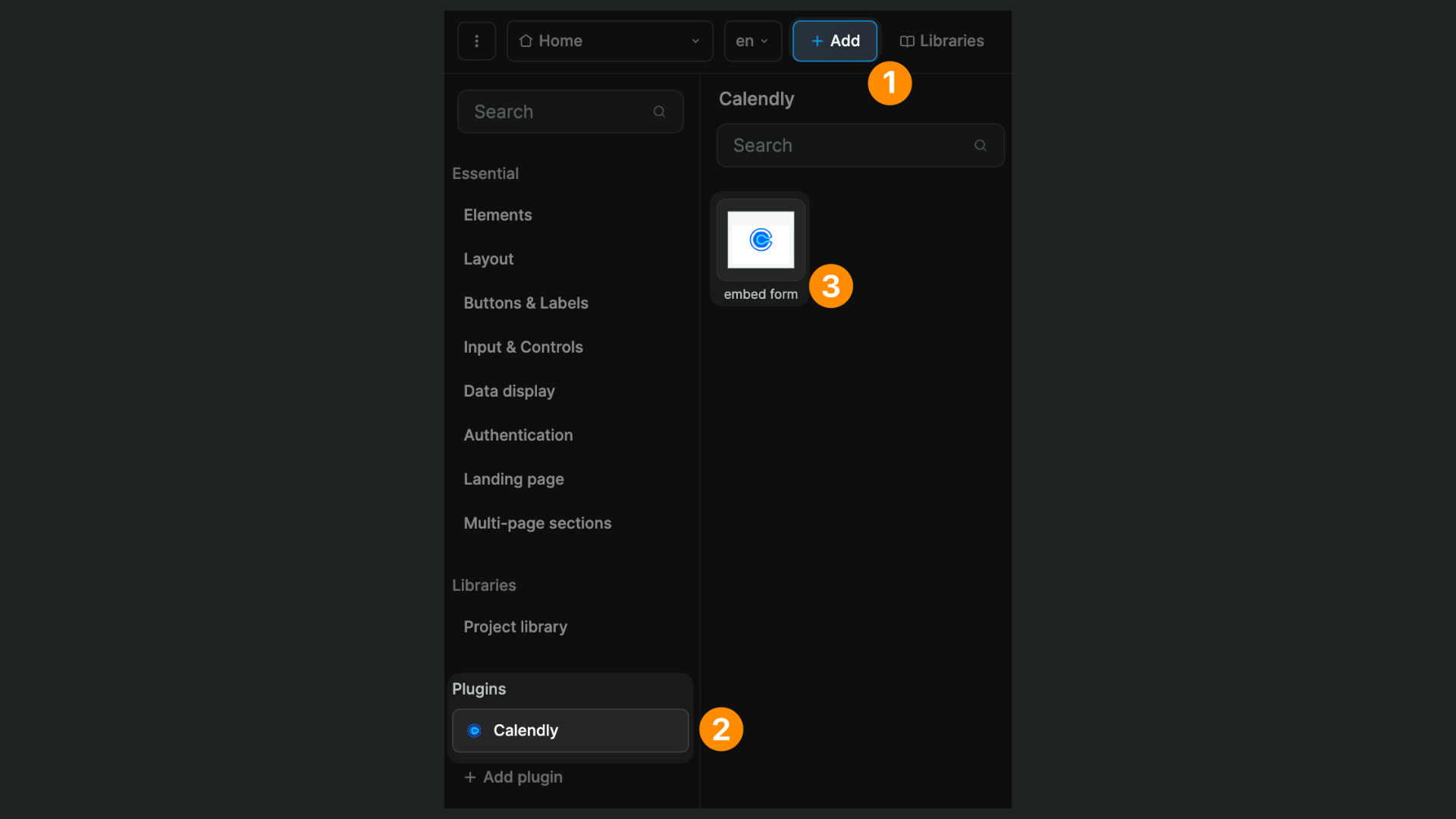Click the Home page icon
This screenshot has width=1456, height=819.
tap(528, 41)
